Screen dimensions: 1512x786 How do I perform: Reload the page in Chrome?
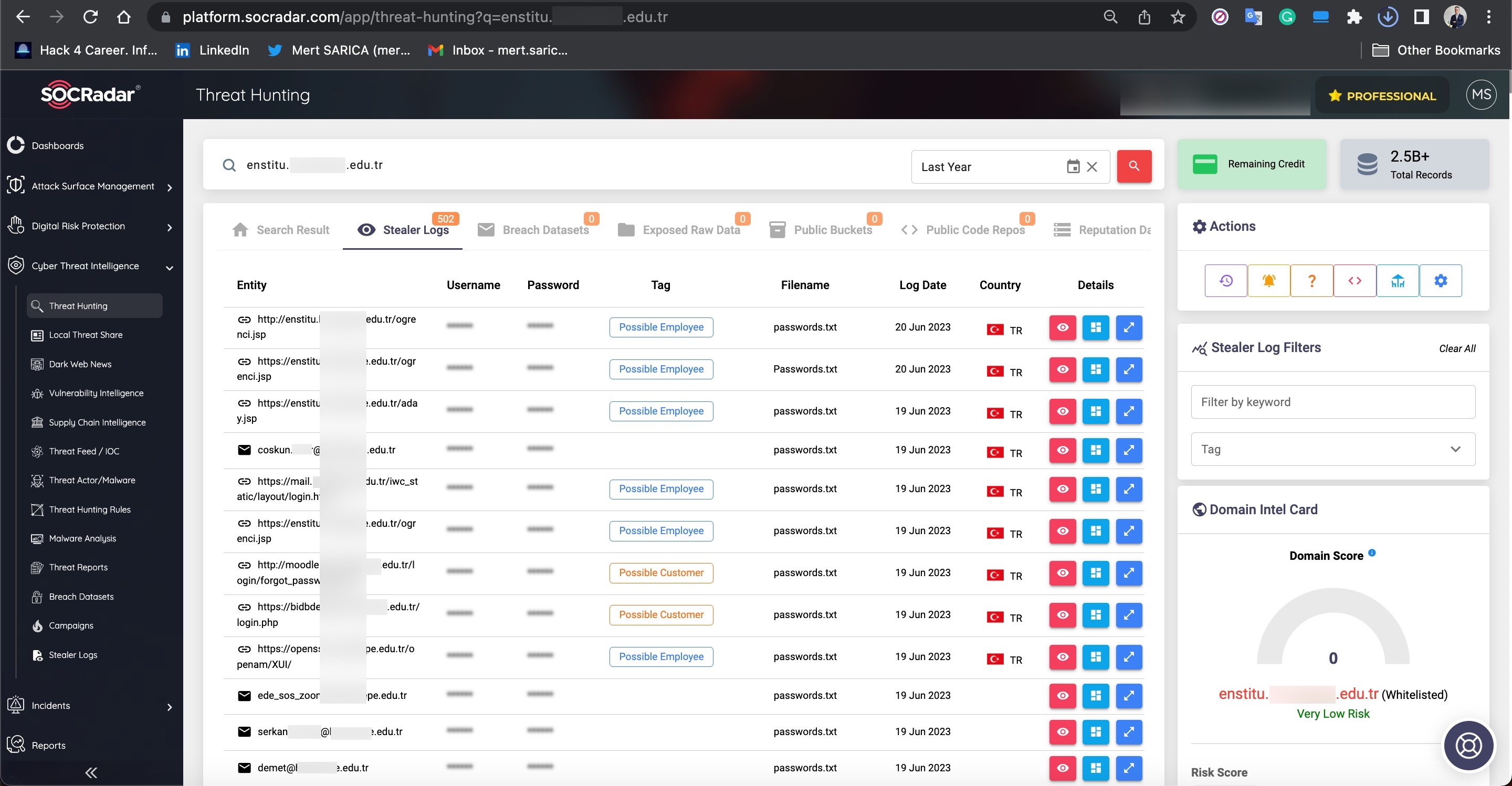click(90, 17)
